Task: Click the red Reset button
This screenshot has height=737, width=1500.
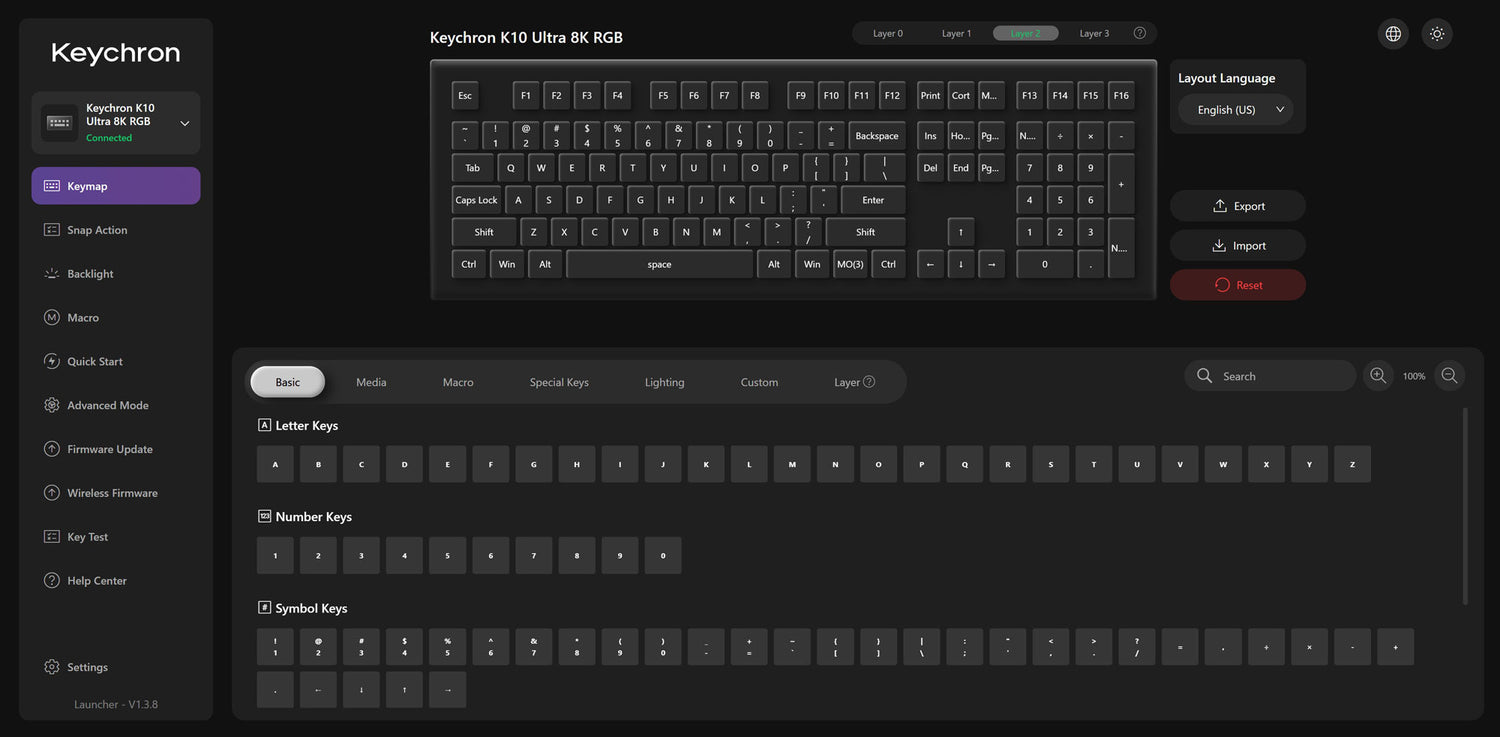Action: point(1238,285)
